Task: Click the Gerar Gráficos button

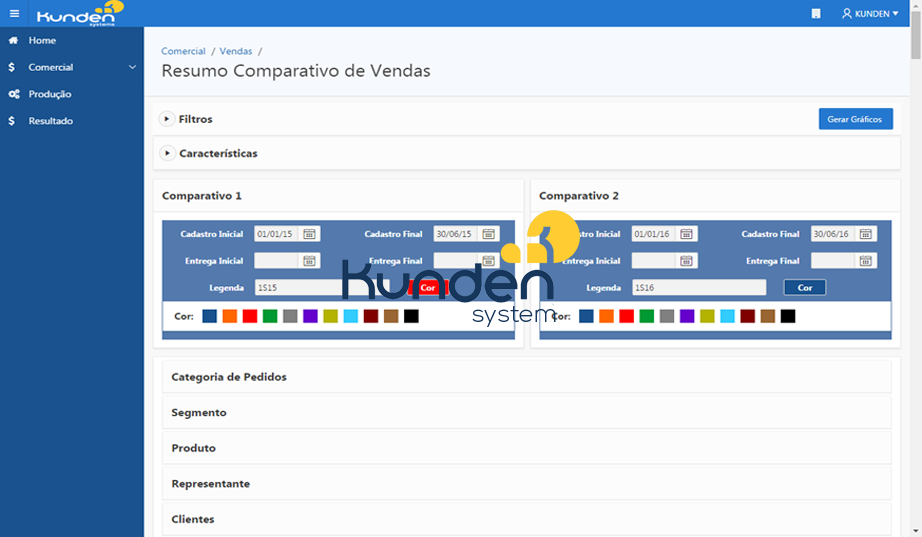Action: (856, 119)
